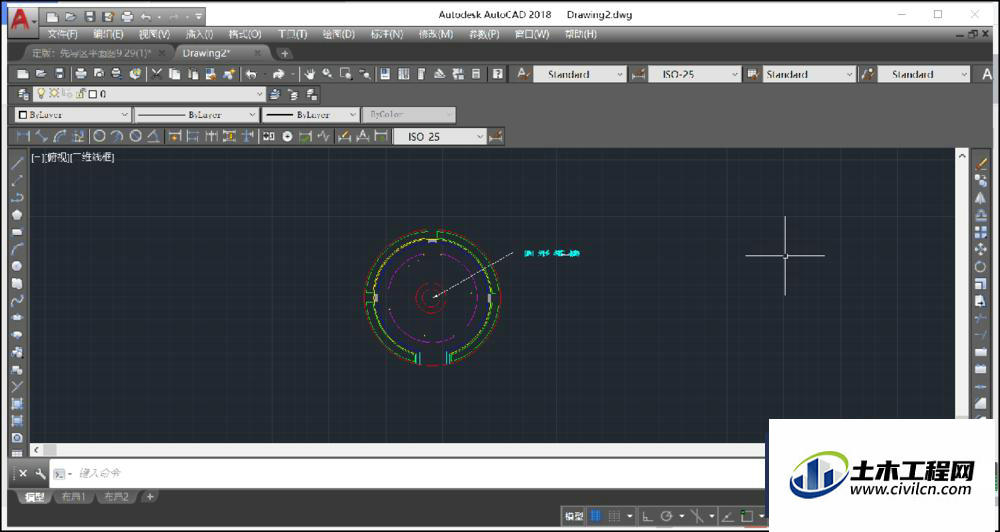Click the Layer Properties manager icon

point(24,94)
